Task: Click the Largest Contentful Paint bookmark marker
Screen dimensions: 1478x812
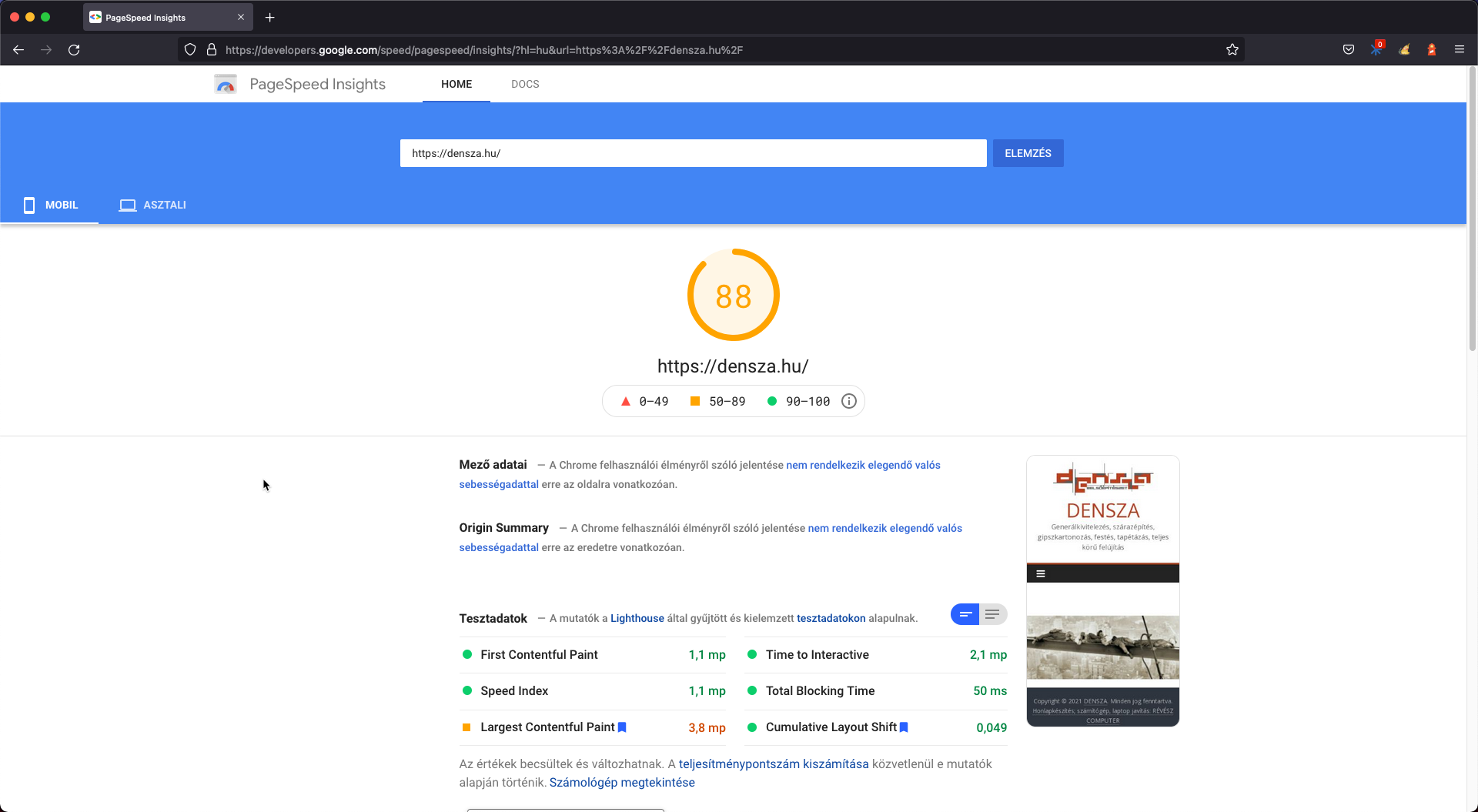Action: pyautogui.click(x=622, y=727)
